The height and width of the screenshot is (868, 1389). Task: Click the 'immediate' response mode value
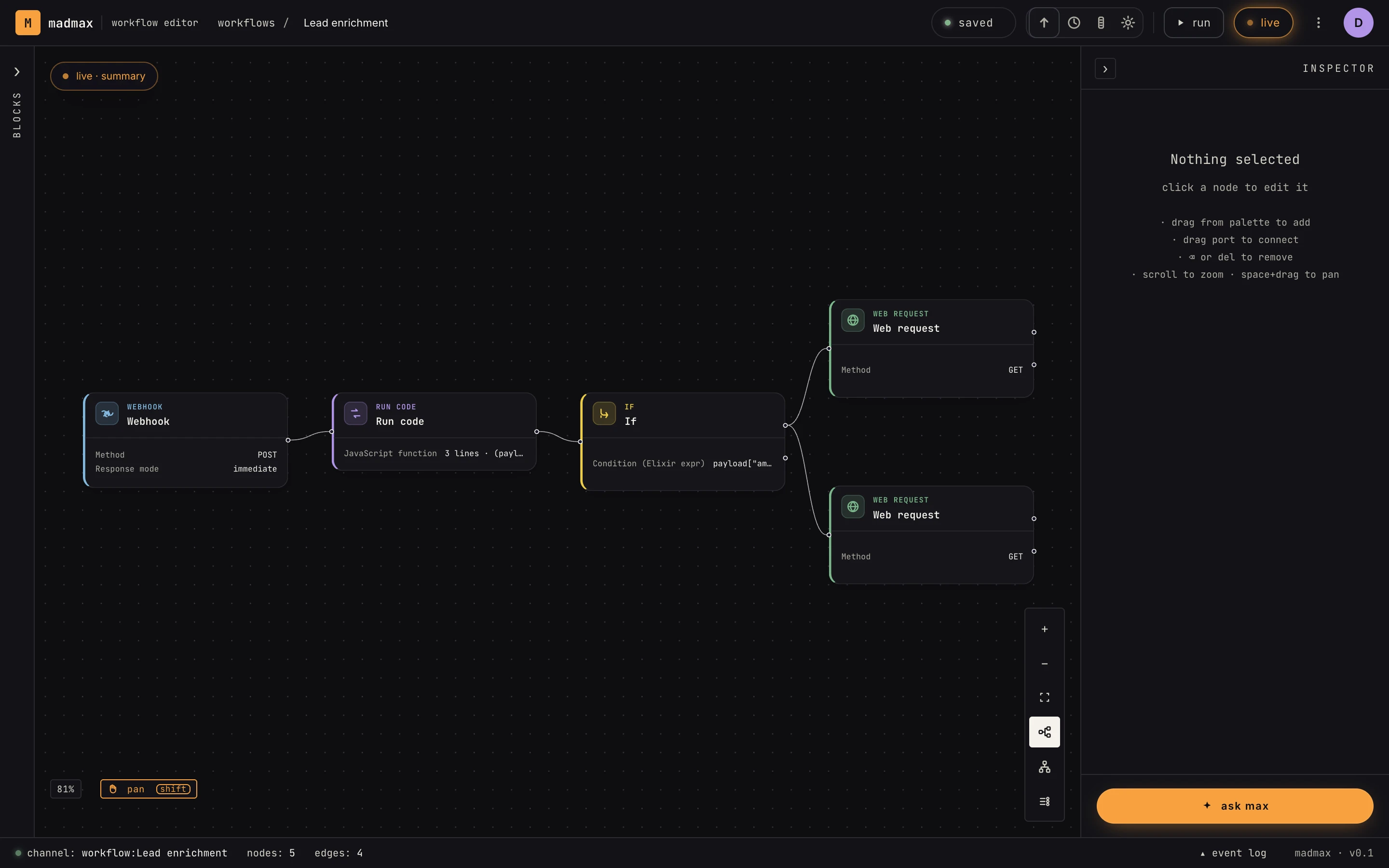(255, 469)
